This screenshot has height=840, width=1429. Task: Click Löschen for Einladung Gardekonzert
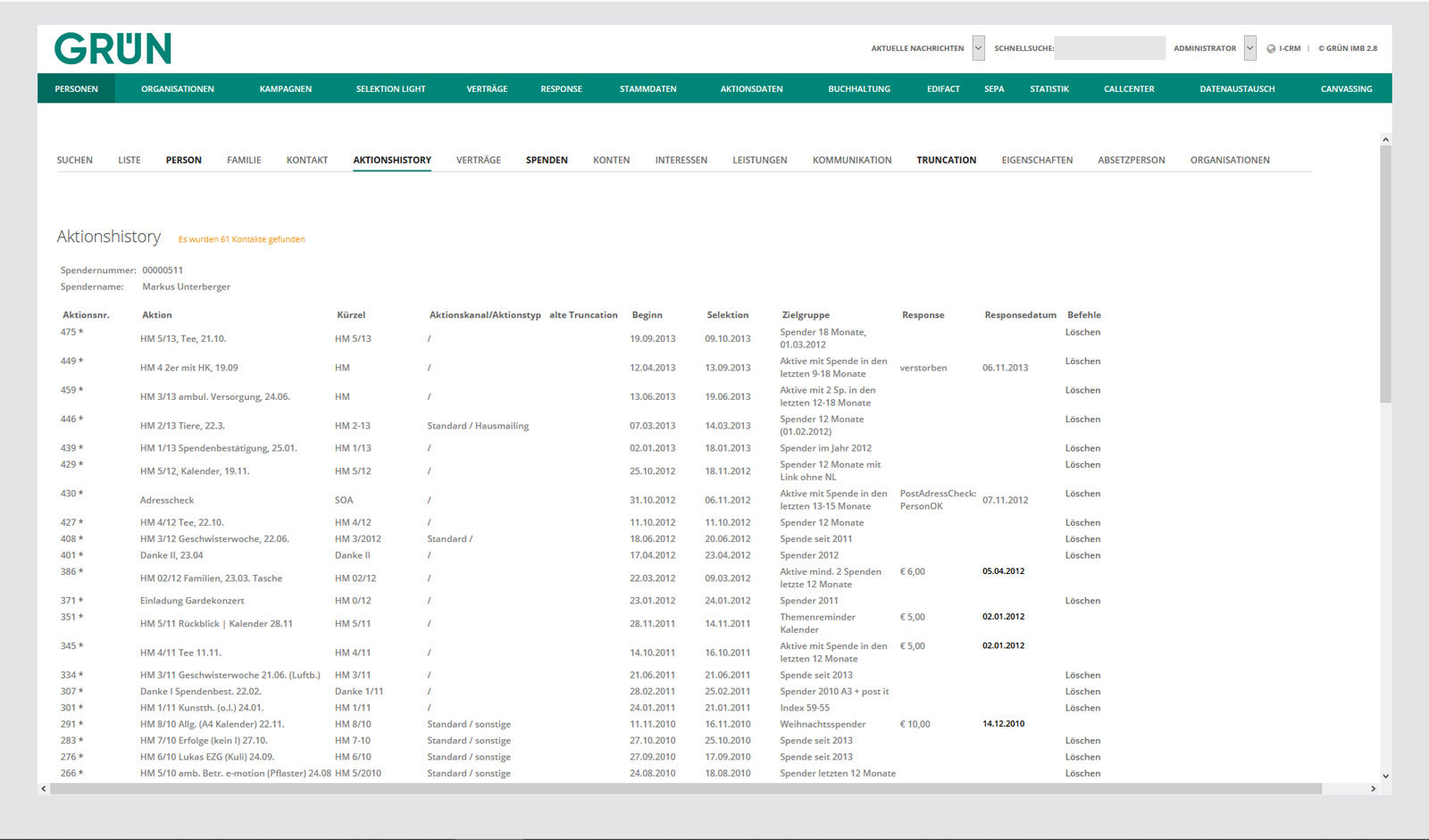[1082, 601]
